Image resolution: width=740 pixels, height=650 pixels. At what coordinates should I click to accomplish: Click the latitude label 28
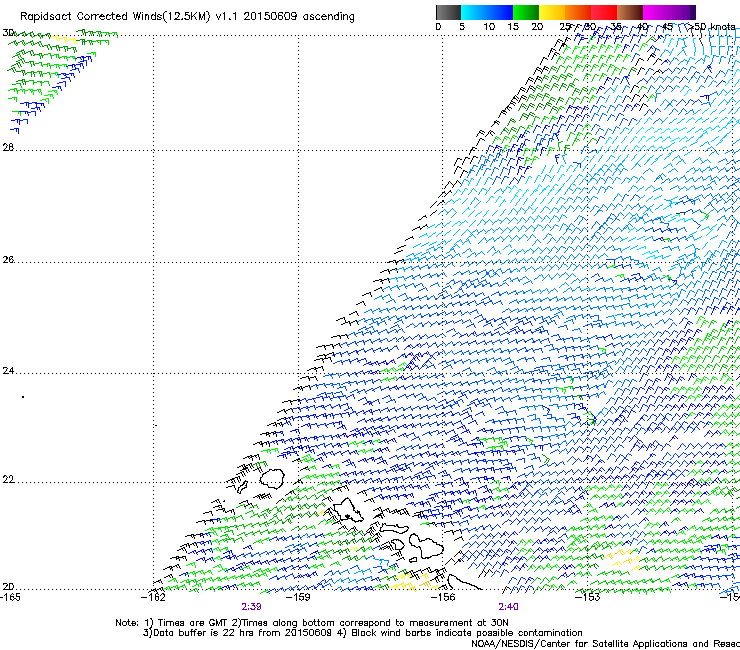click(8, 147)
